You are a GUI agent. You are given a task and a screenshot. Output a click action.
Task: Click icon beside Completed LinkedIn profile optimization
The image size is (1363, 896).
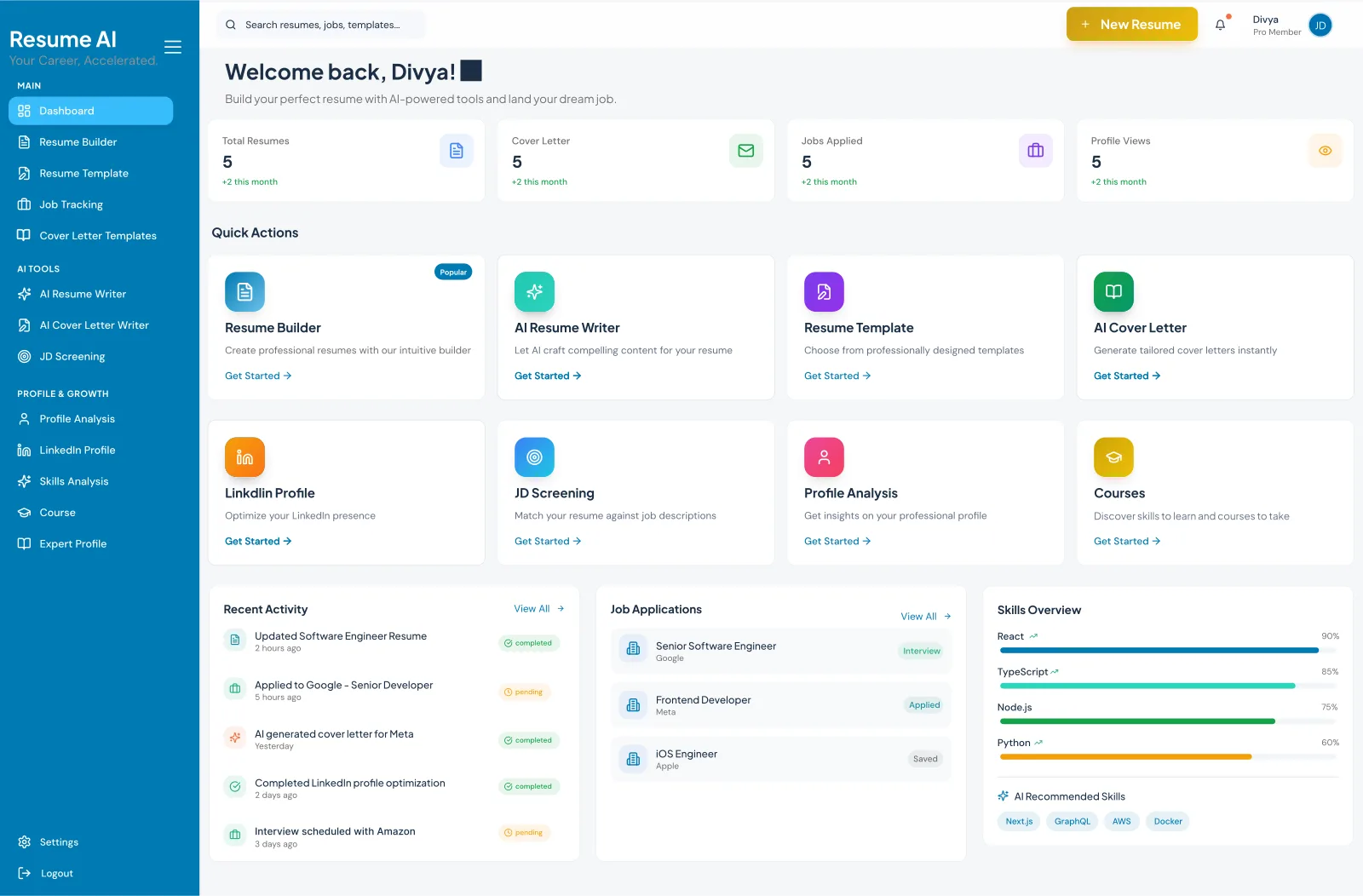[x=235, y=787]
